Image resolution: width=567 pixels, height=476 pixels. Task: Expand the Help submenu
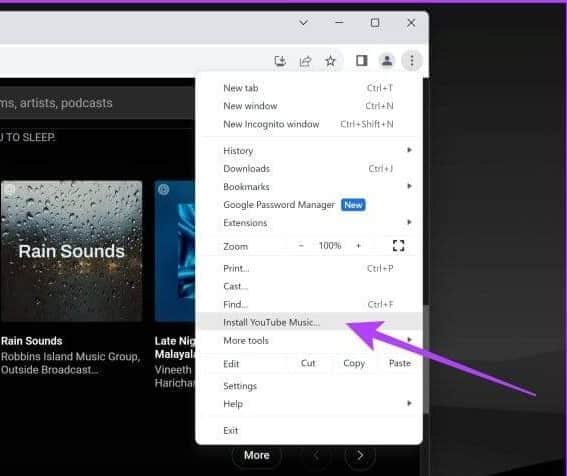tap(308, 404)
